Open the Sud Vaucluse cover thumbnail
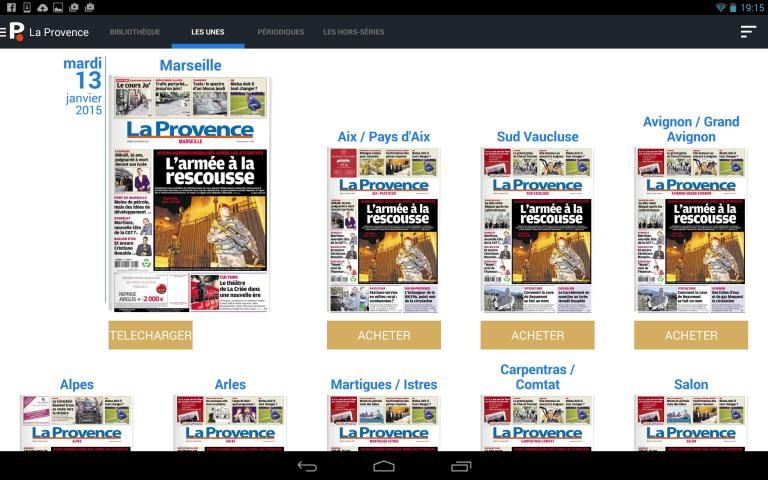 coord(537,230)
